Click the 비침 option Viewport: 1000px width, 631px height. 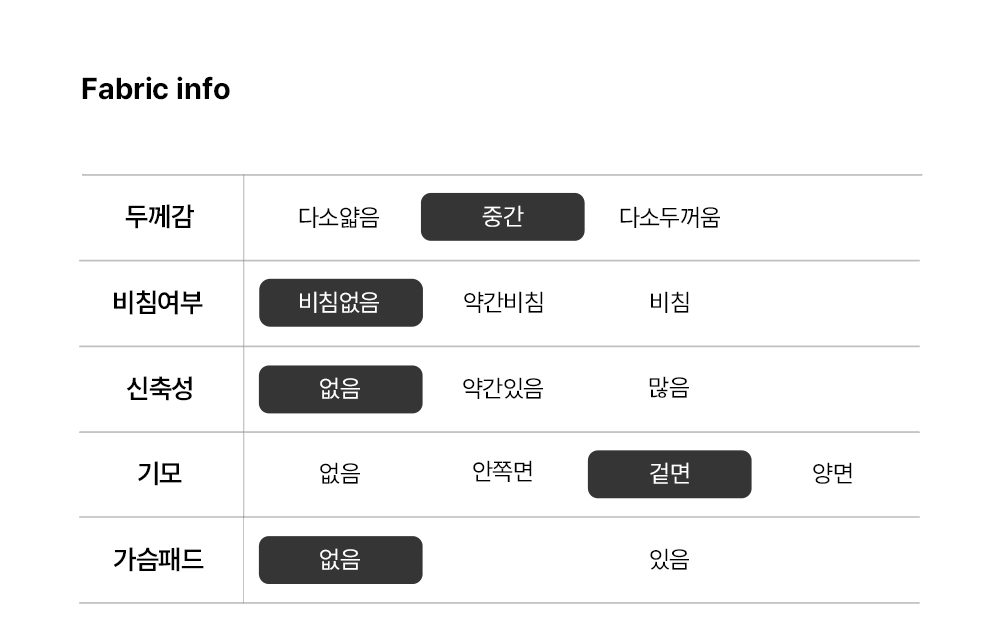tap(669, 303)
